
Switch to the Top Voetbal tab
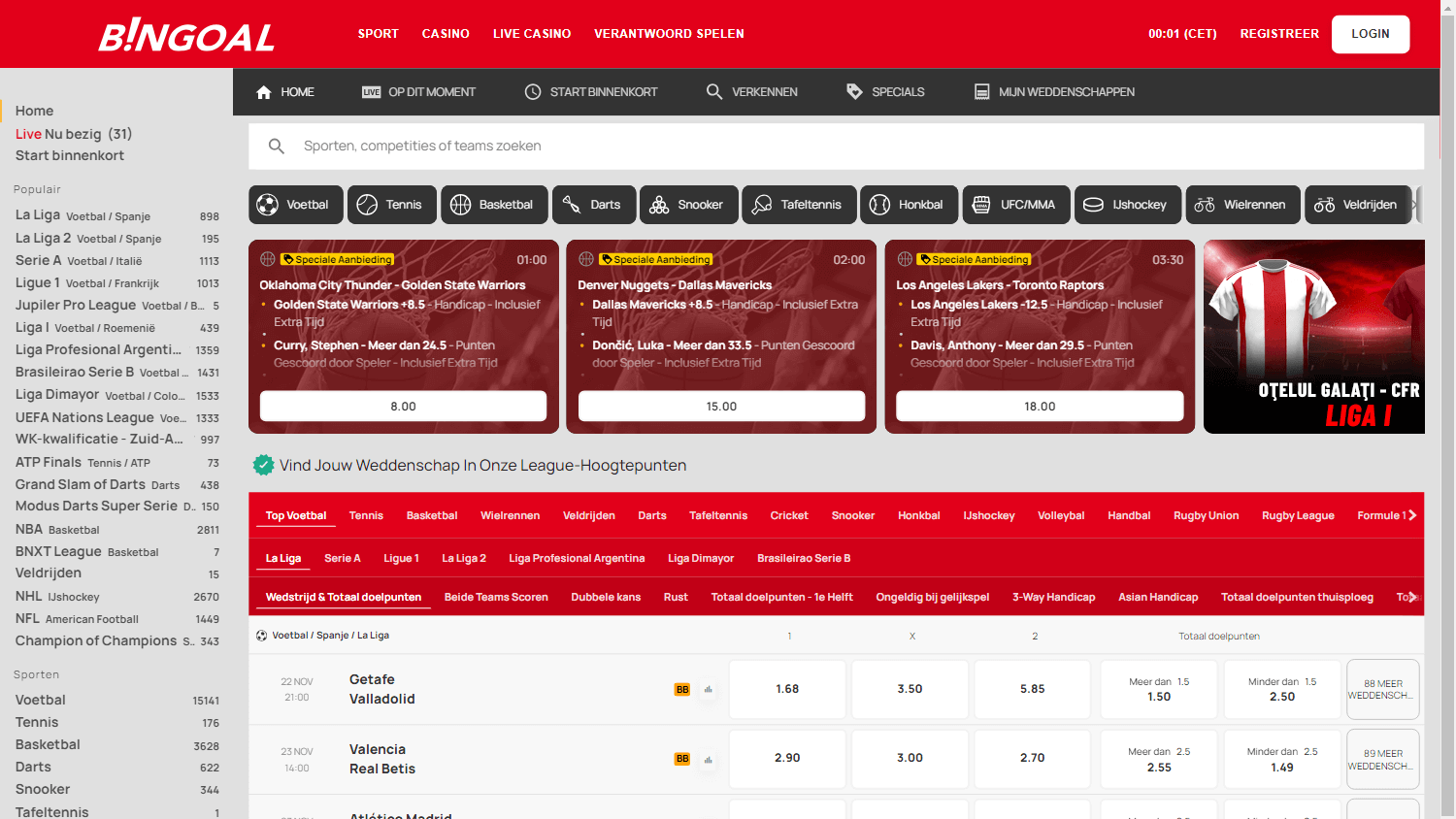(x=296, y=516)
